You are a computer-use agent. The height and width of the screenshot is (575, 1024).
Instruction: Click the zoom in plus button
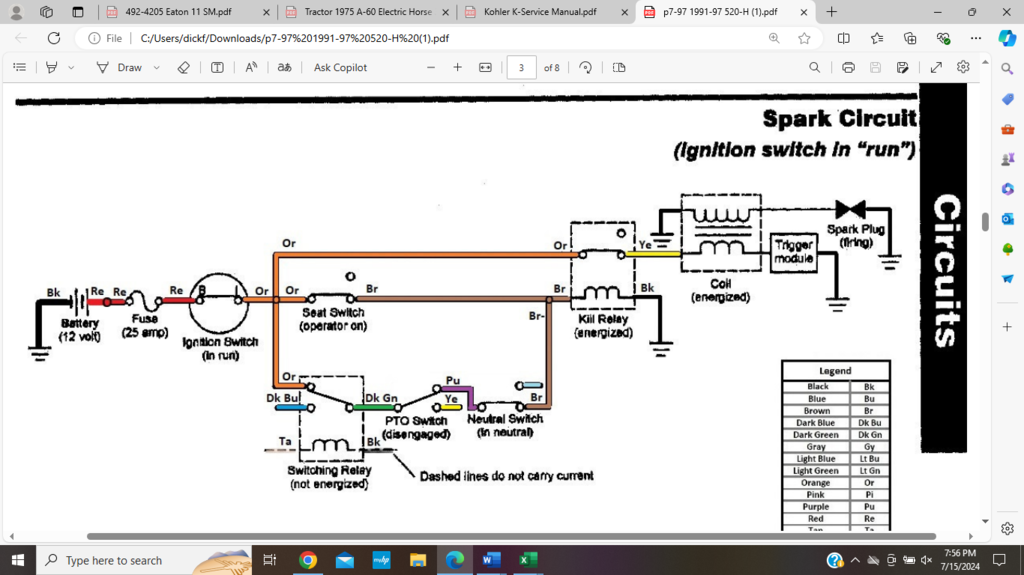point(457,67)
